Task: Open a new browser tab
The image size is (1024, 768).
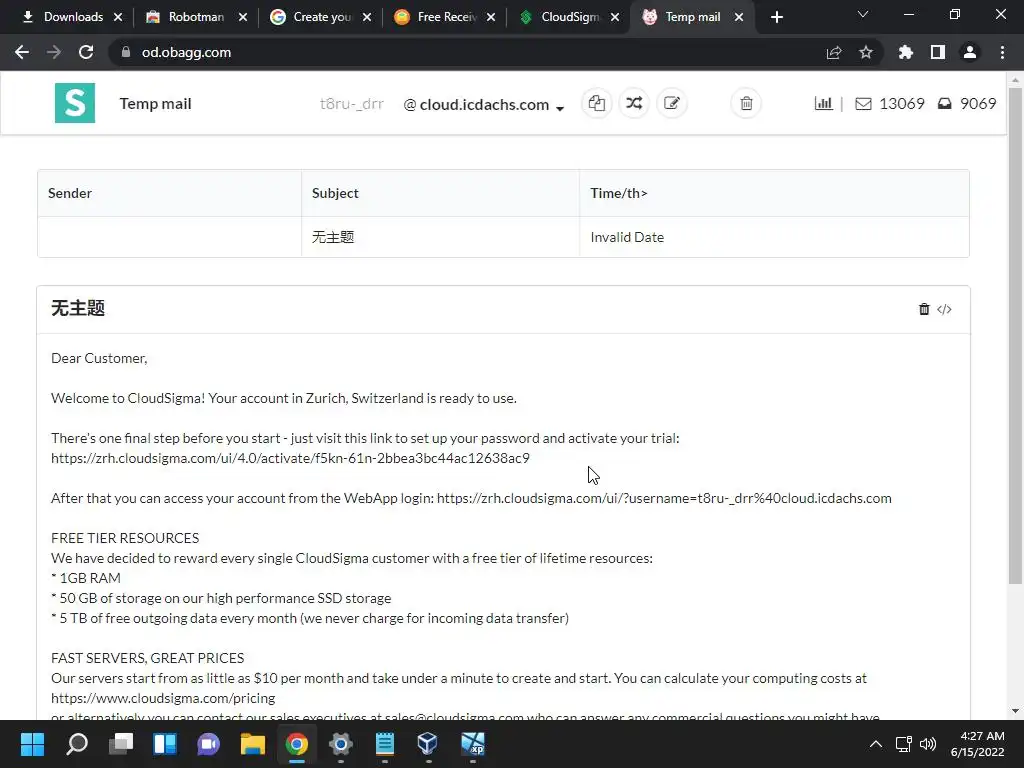Action: point(776,17)
